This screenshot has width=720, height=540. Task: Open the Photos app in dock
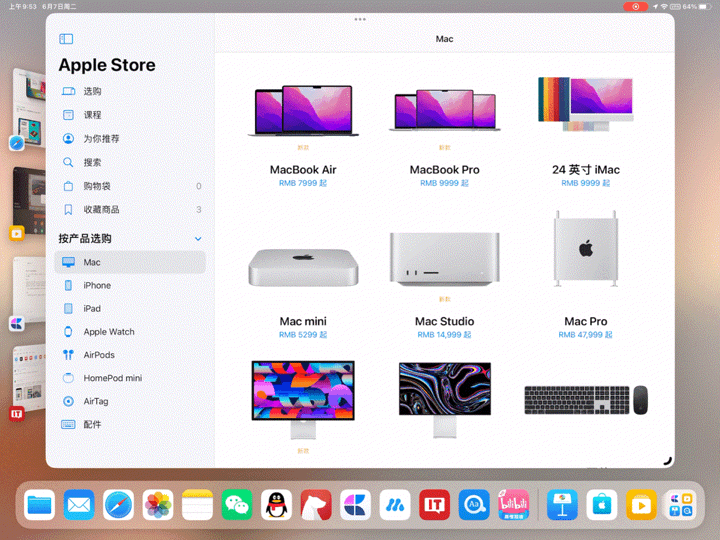(x=158, y=505)
